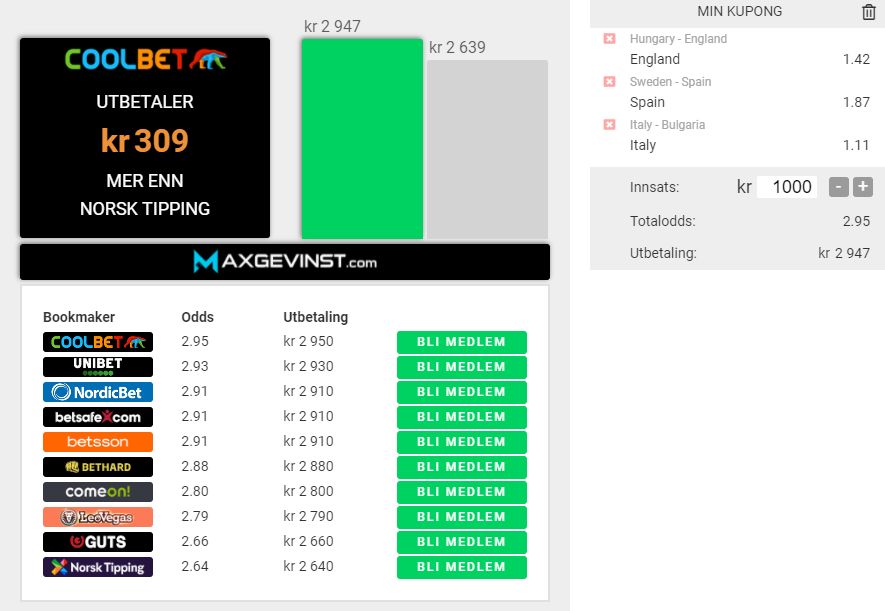Screen dimensions: 885x611
Task: Click Norsk Tipping odds 2.64
Action: pos(195,566)
